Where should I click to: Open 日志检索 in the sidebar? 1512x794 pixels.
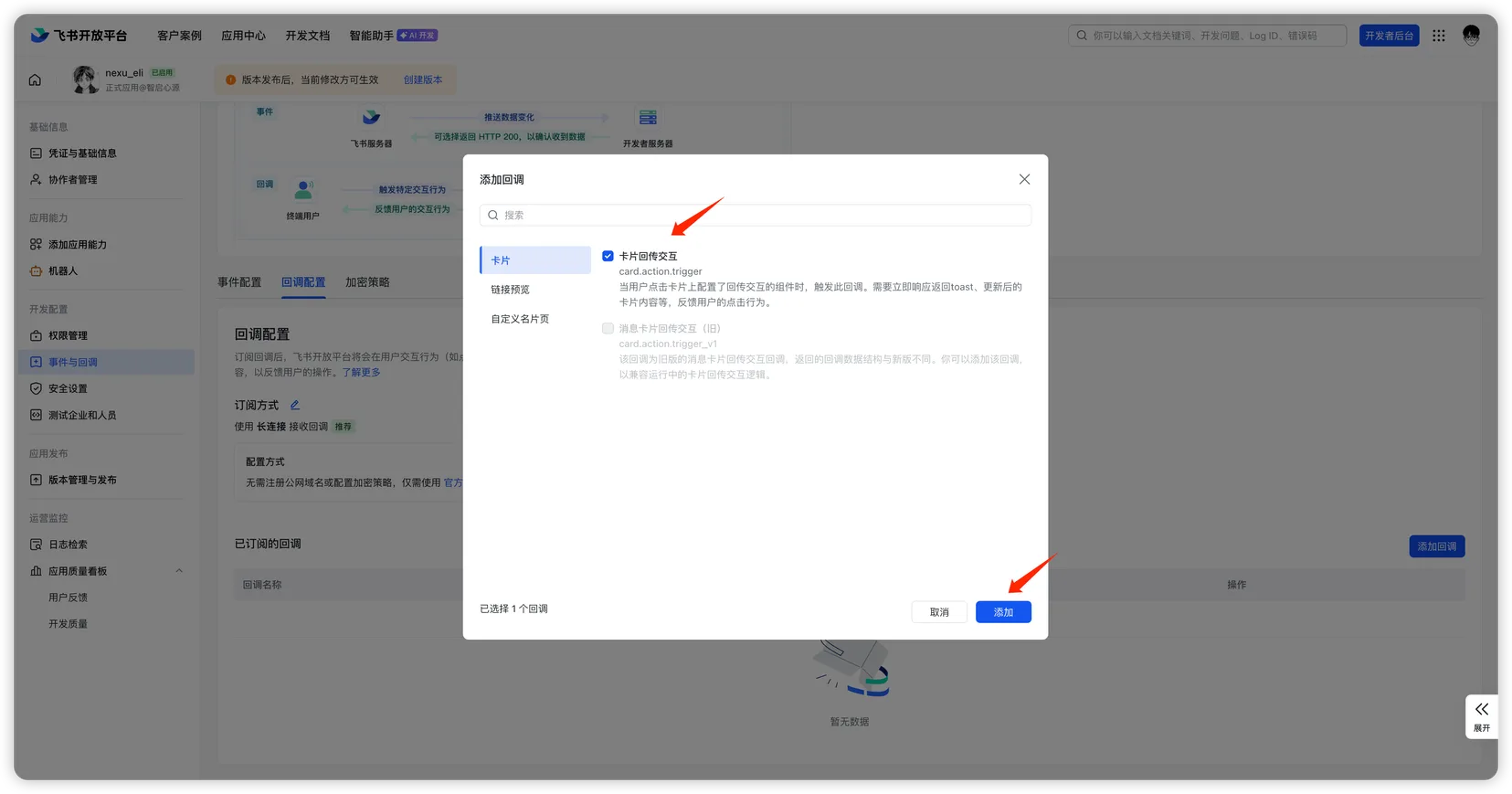point(68,545)
